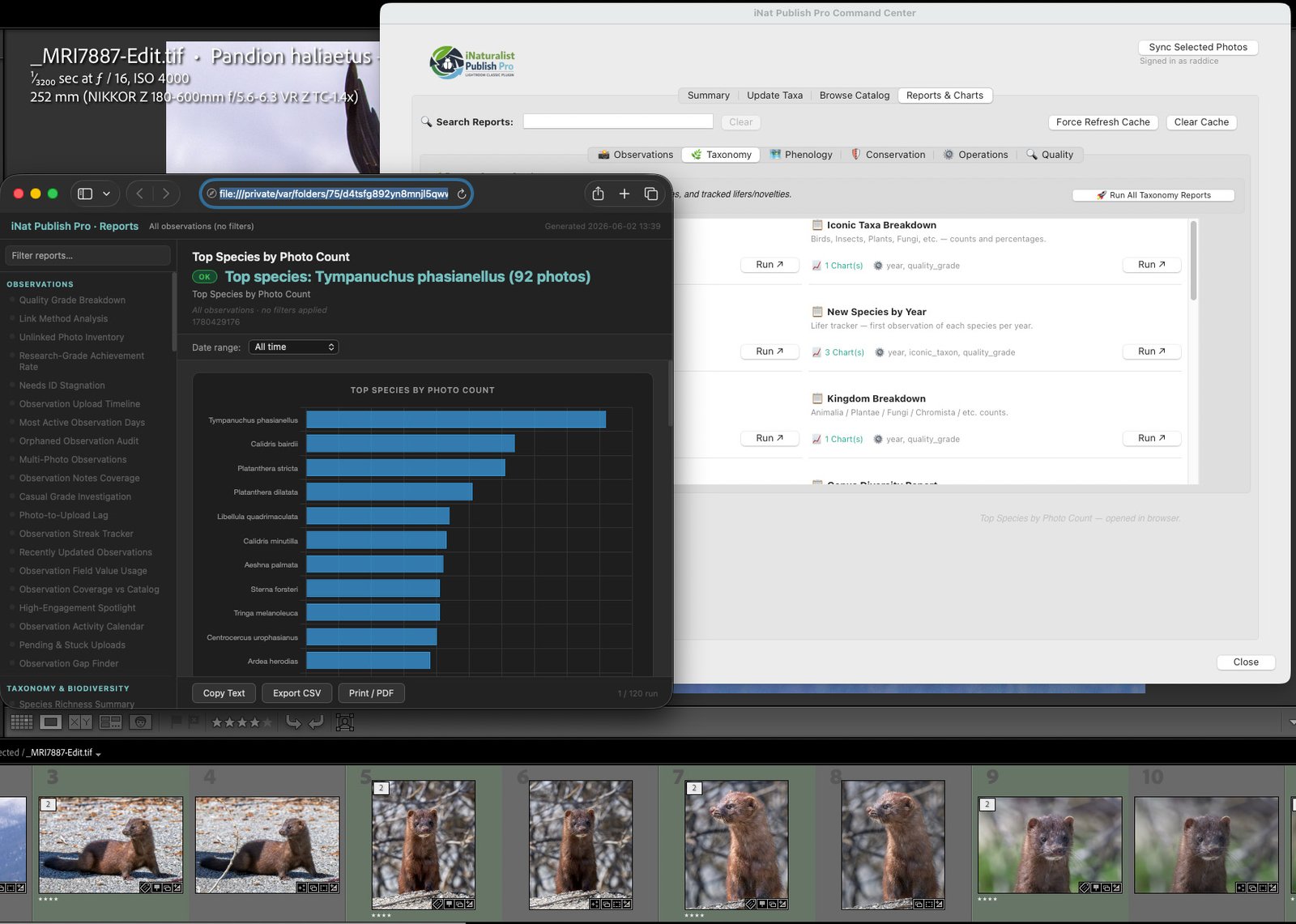The image size is (1296, 924).
Task: Click Sync Selected Photos button
Action: [x=1198, y=47]
